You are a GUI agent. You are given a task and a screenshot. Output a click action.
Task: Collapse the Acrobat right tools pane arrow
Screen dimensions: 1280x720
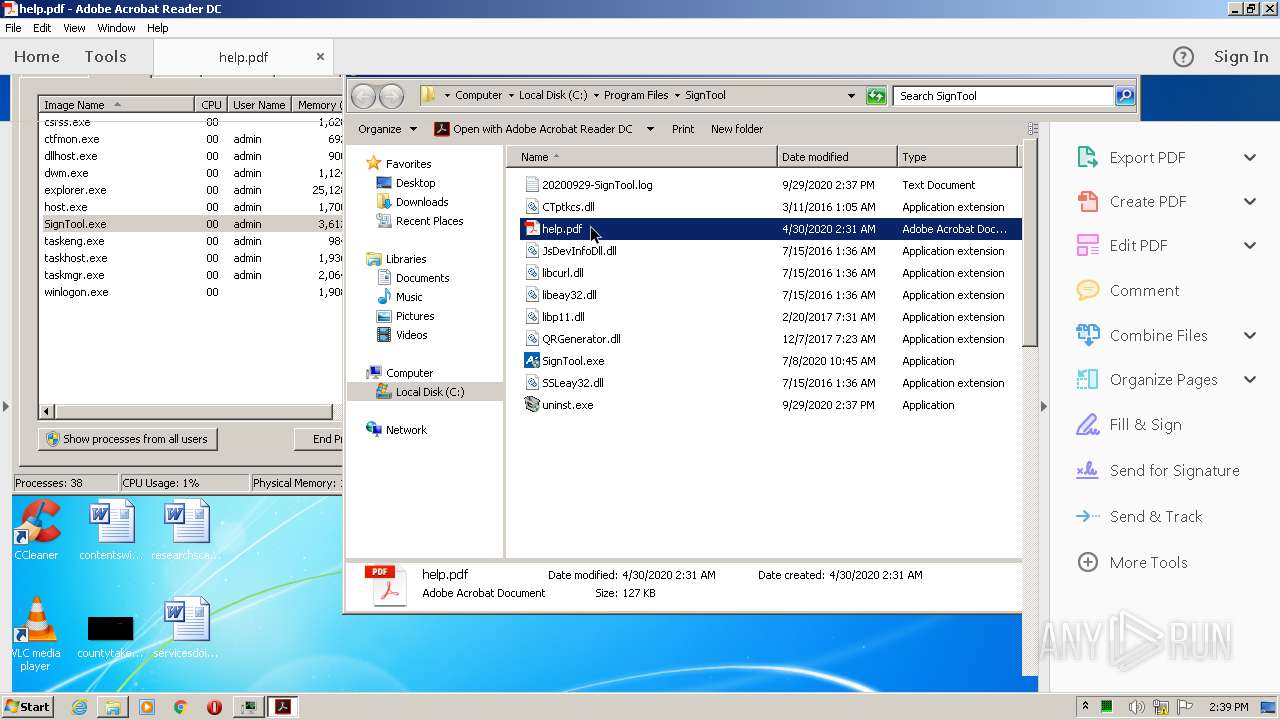[1044, 406]
